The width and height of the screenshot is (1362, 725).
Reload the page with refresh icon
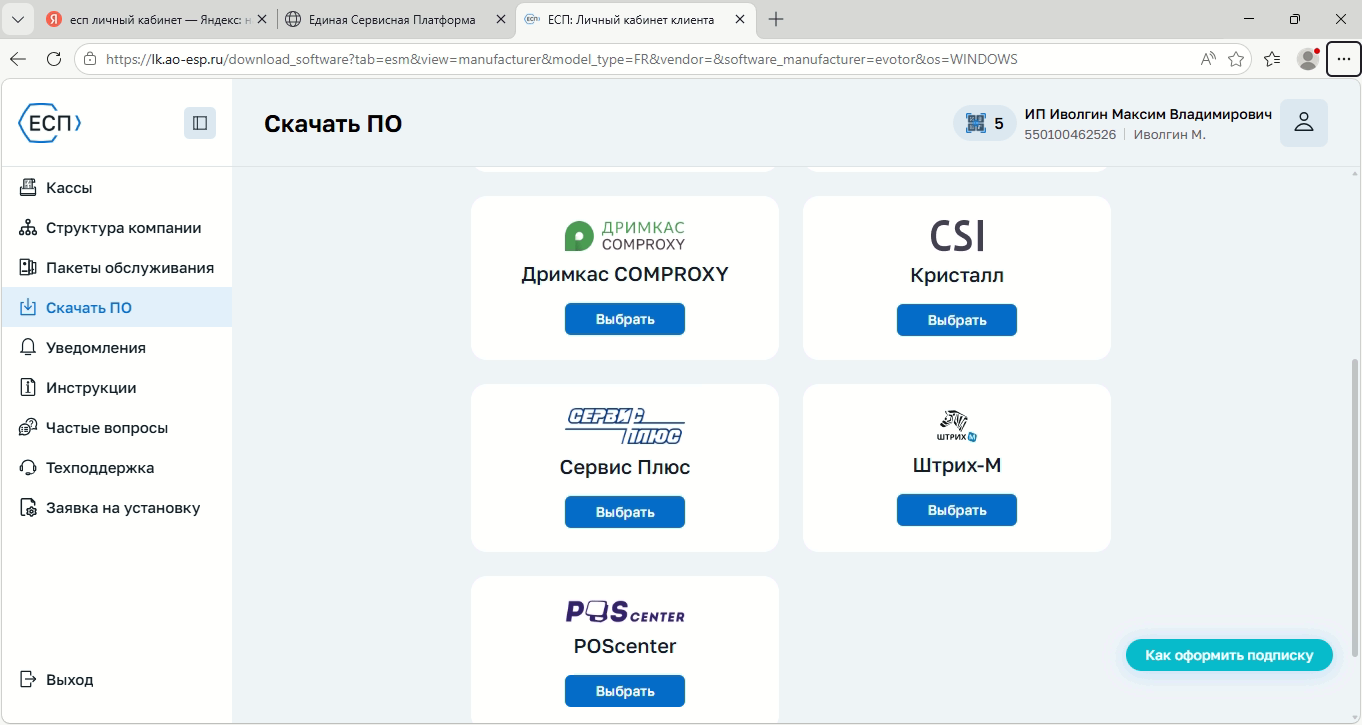tap(54, 59)
